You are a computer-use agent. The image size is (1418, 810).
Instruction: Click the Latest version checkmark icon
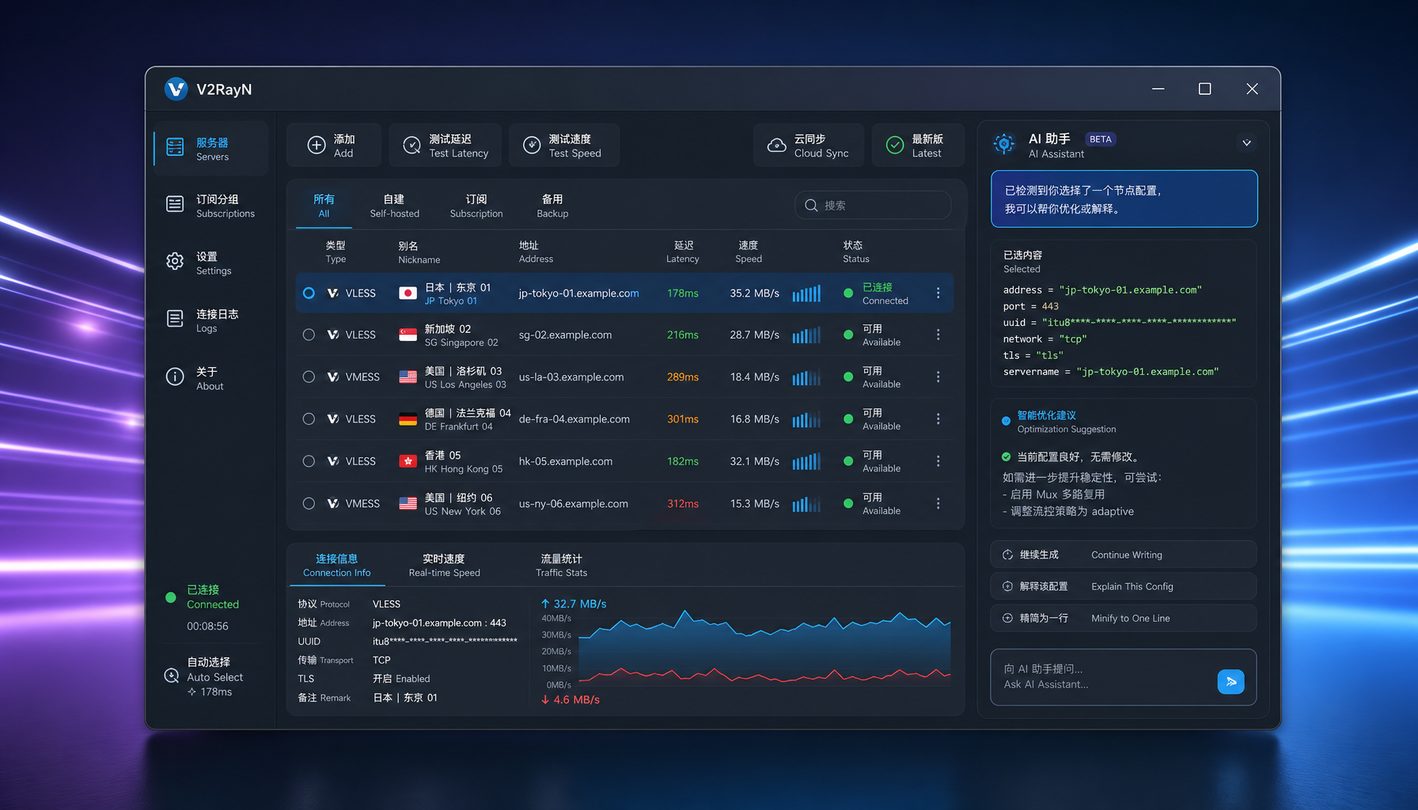point(895,145)
